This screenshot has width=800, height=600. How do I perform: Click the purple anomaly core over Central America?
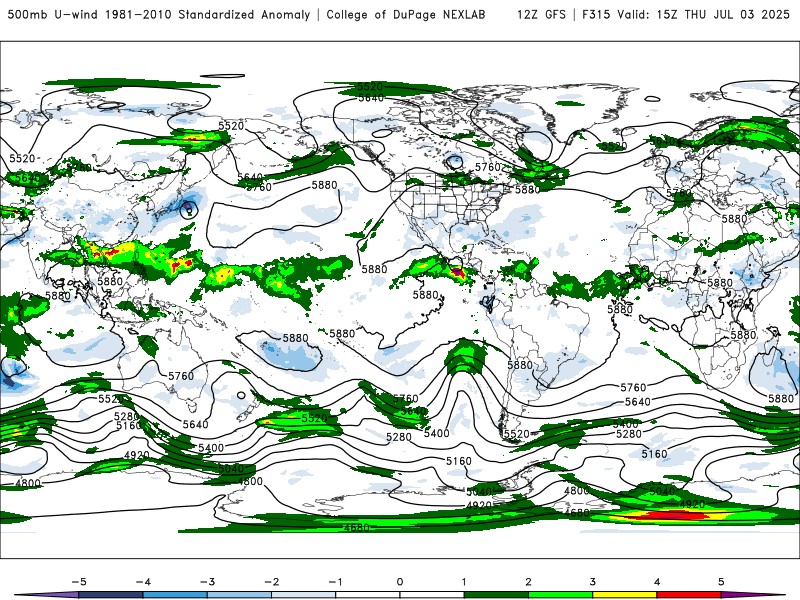457,271
